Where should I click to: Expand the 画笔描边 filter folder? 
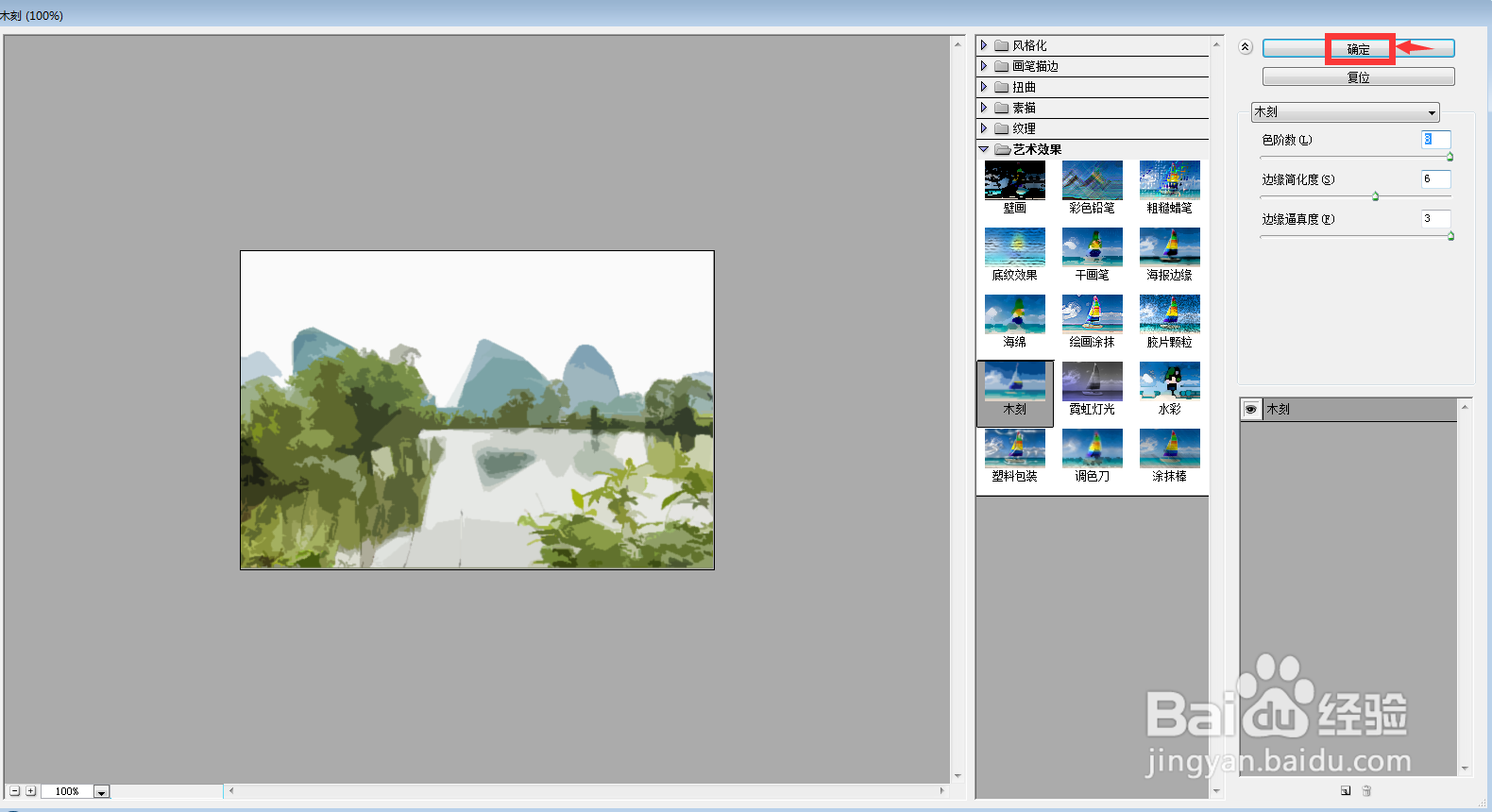pyautogui.click(x=984, y=66)
